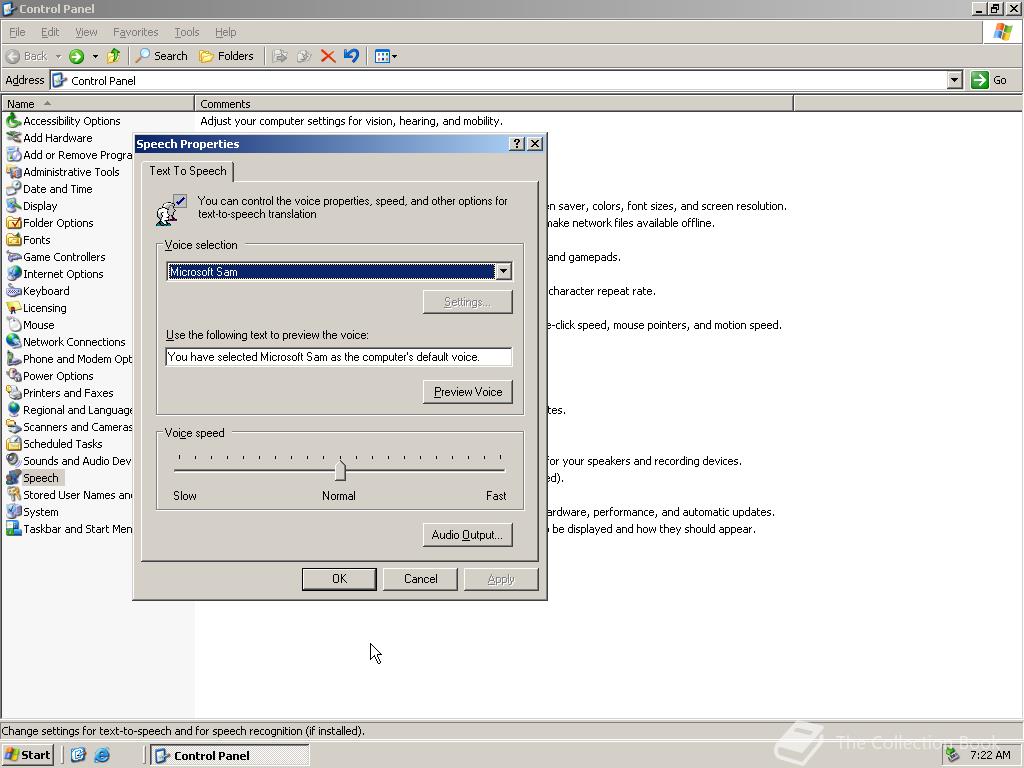
Task: Open Taskbar and Start Menu icon
Action: coord(13,528)
